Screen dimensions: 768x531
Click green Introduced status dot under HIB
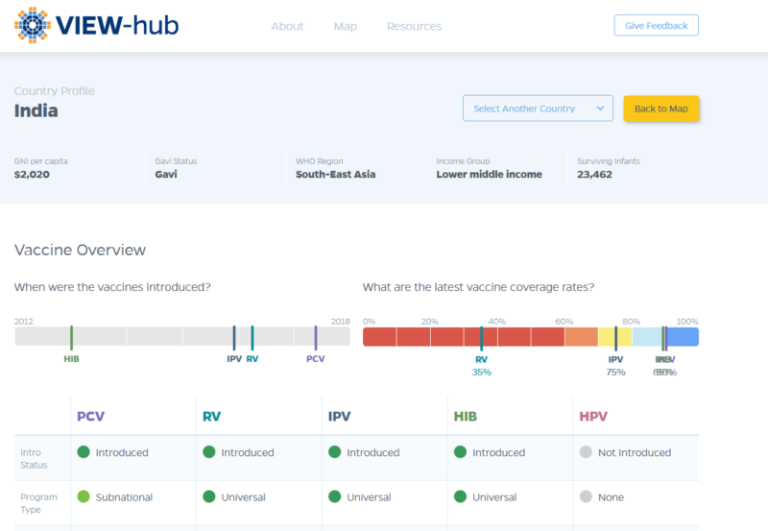tap(460, 452)
